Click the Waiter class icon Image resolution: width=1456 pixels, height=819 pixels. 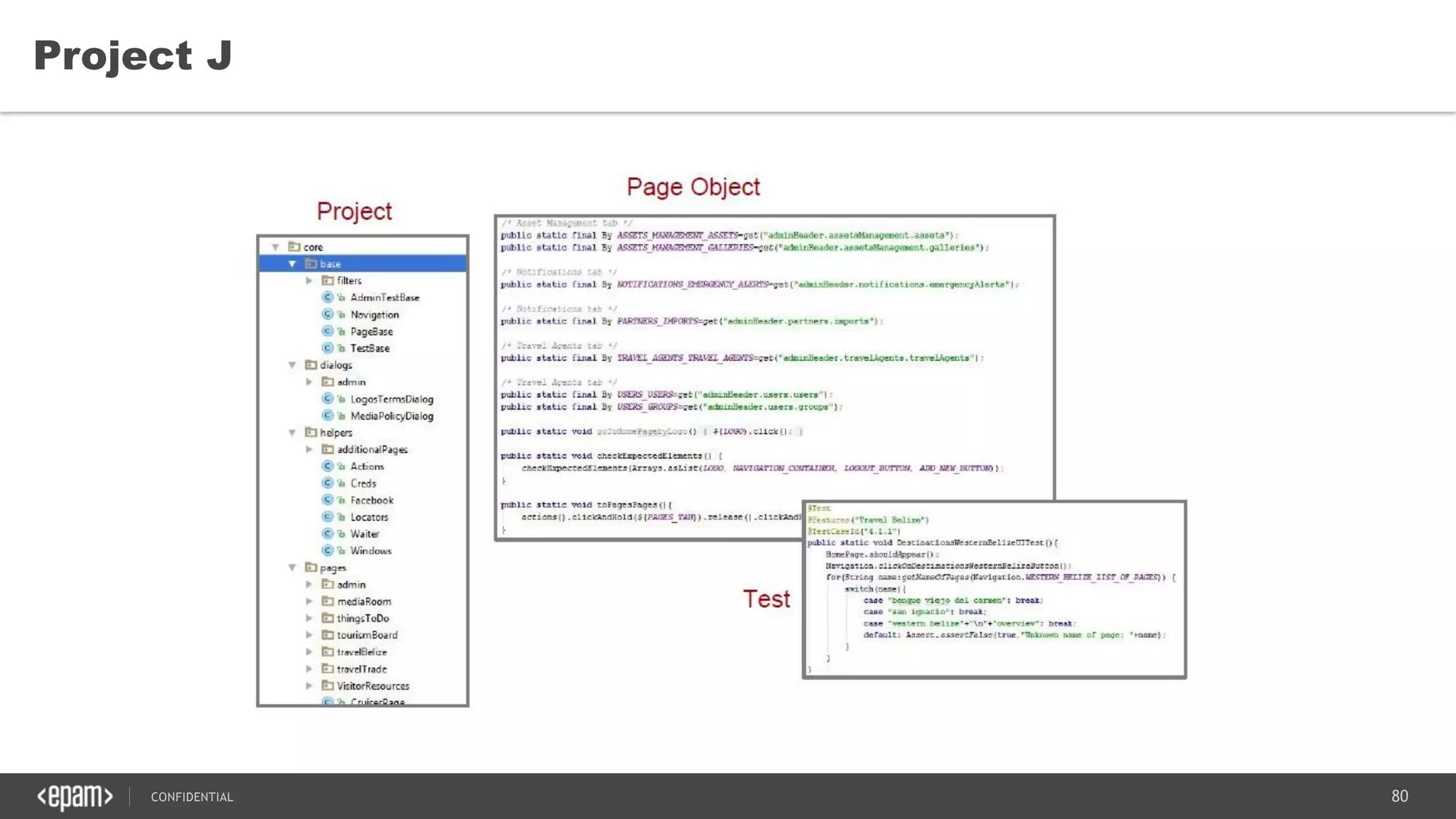click(328, 534)
